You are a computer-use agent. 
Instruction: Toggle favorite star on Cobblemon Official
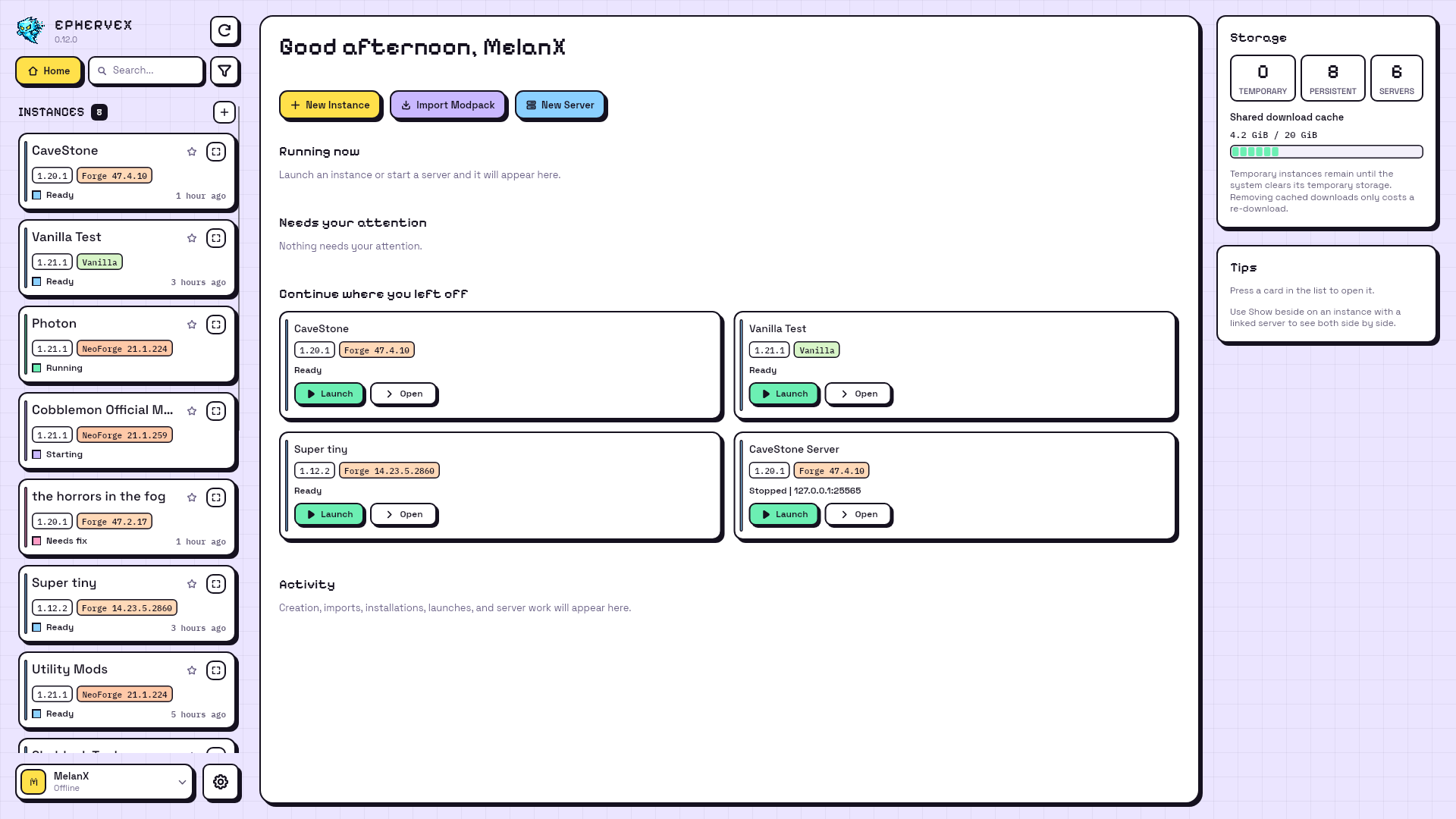(192, 411)
